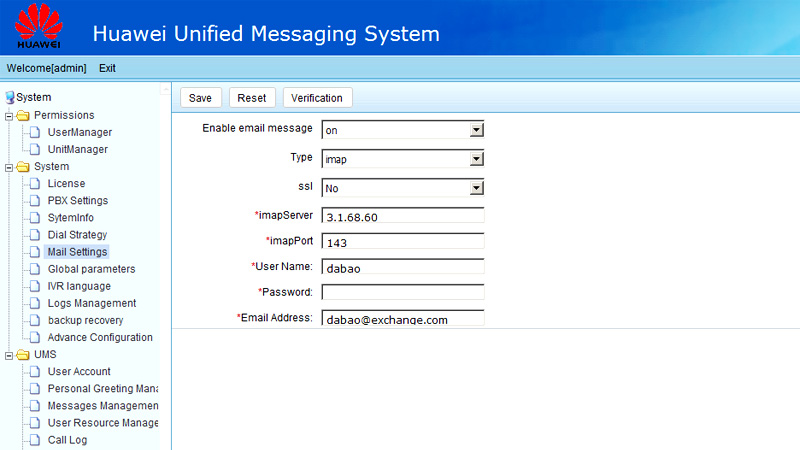Open the ssl dropdown set to No
This screenshot has height=450, width=800.
tap(476, 188)
